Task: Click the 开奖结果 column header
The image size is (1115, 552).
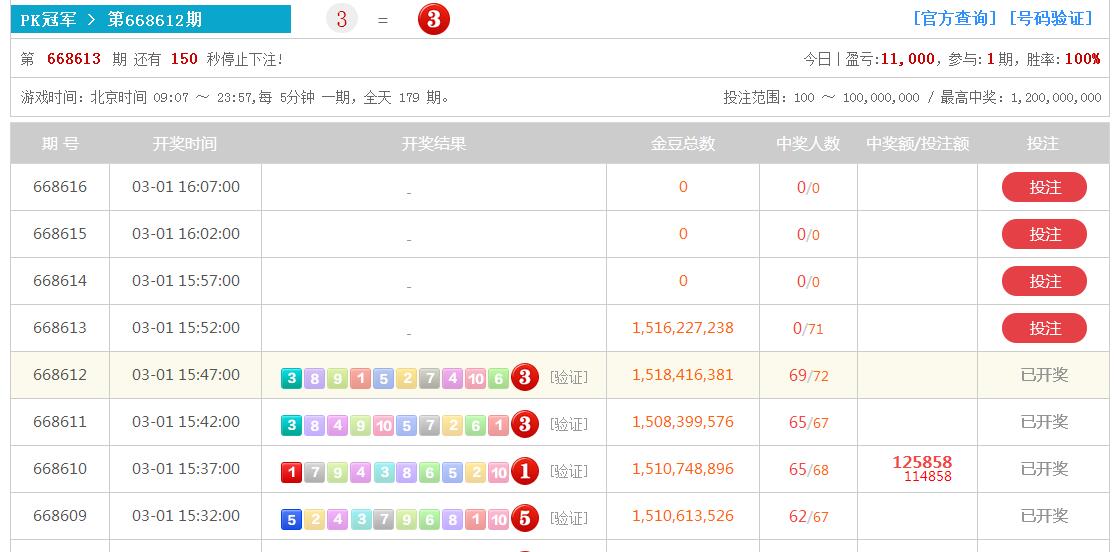Action: pos(434,144)
